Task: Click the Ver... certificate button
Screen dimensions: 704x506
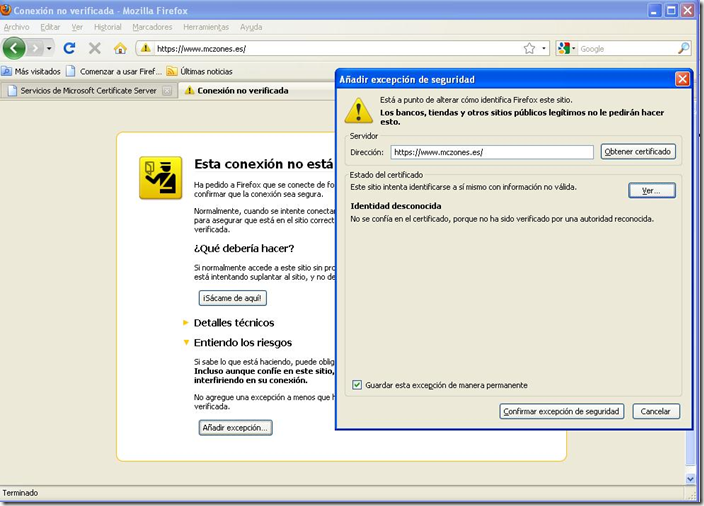Action: (x=651, y=190)
